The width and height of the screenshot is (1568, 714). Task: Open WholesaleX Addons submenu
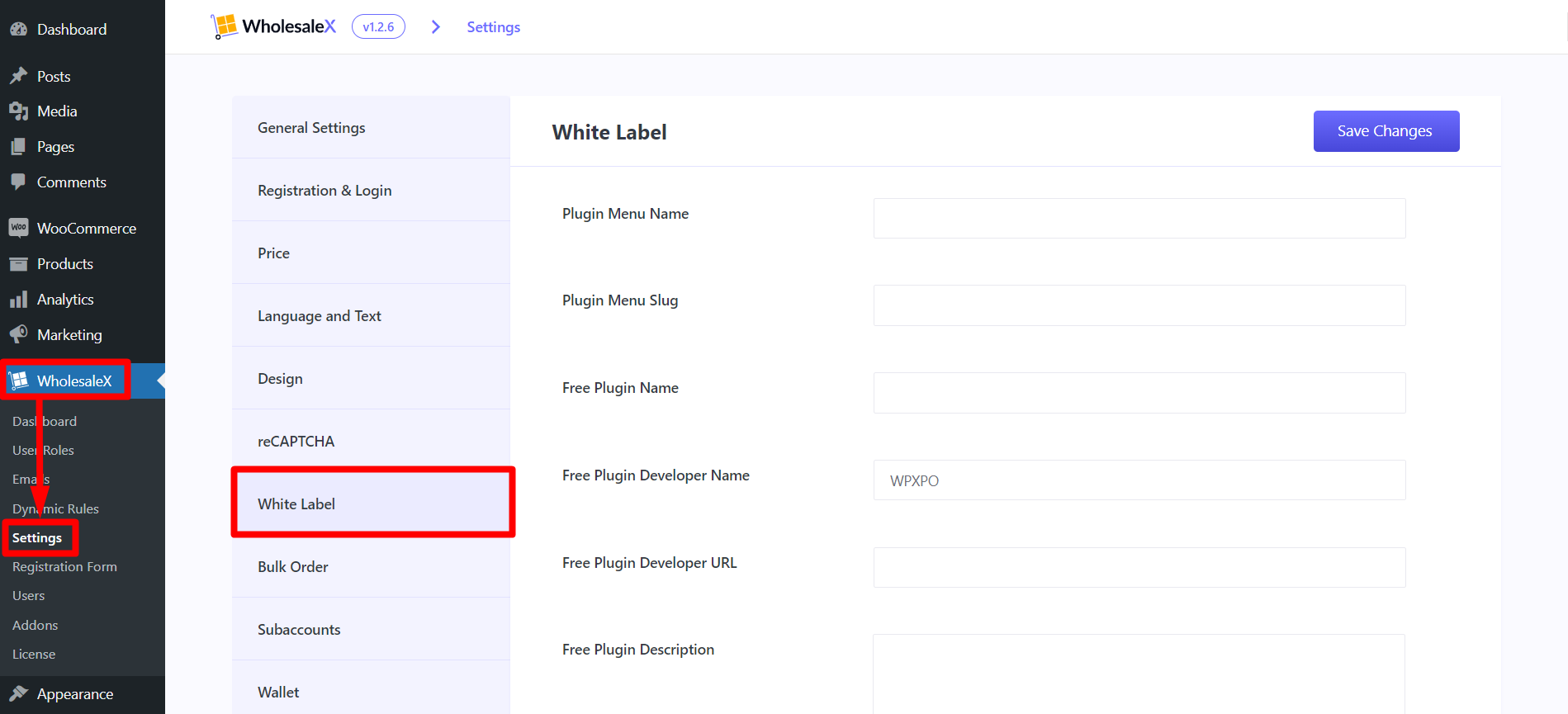point(36,625)
